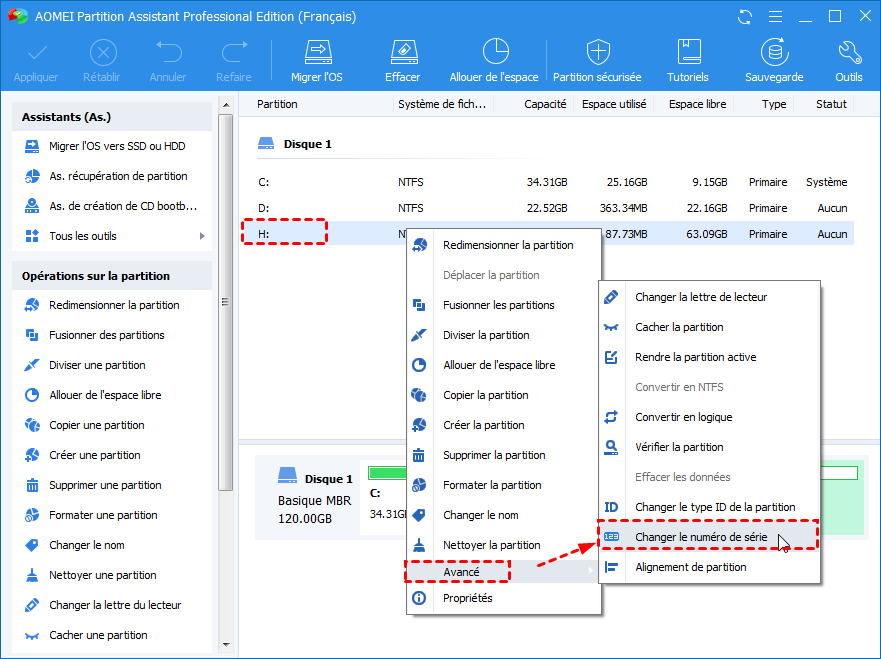Click the refresh icon in the title bar
This screenshot has width=881, height=659.
pyautogui.click(x=745, y=17)
